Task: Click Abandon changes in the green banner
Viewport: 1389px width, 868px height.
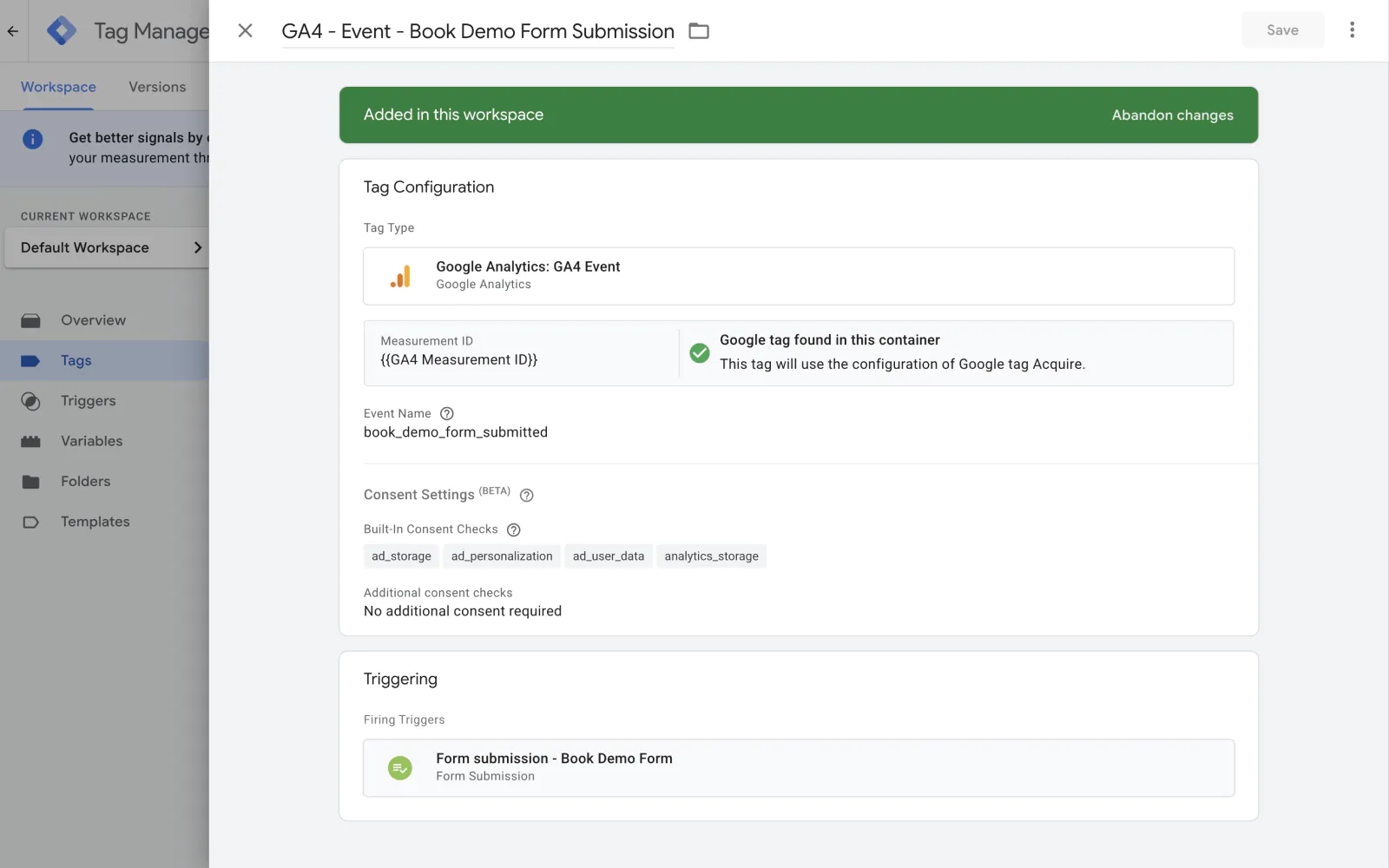Action: tap(1172, 115)
